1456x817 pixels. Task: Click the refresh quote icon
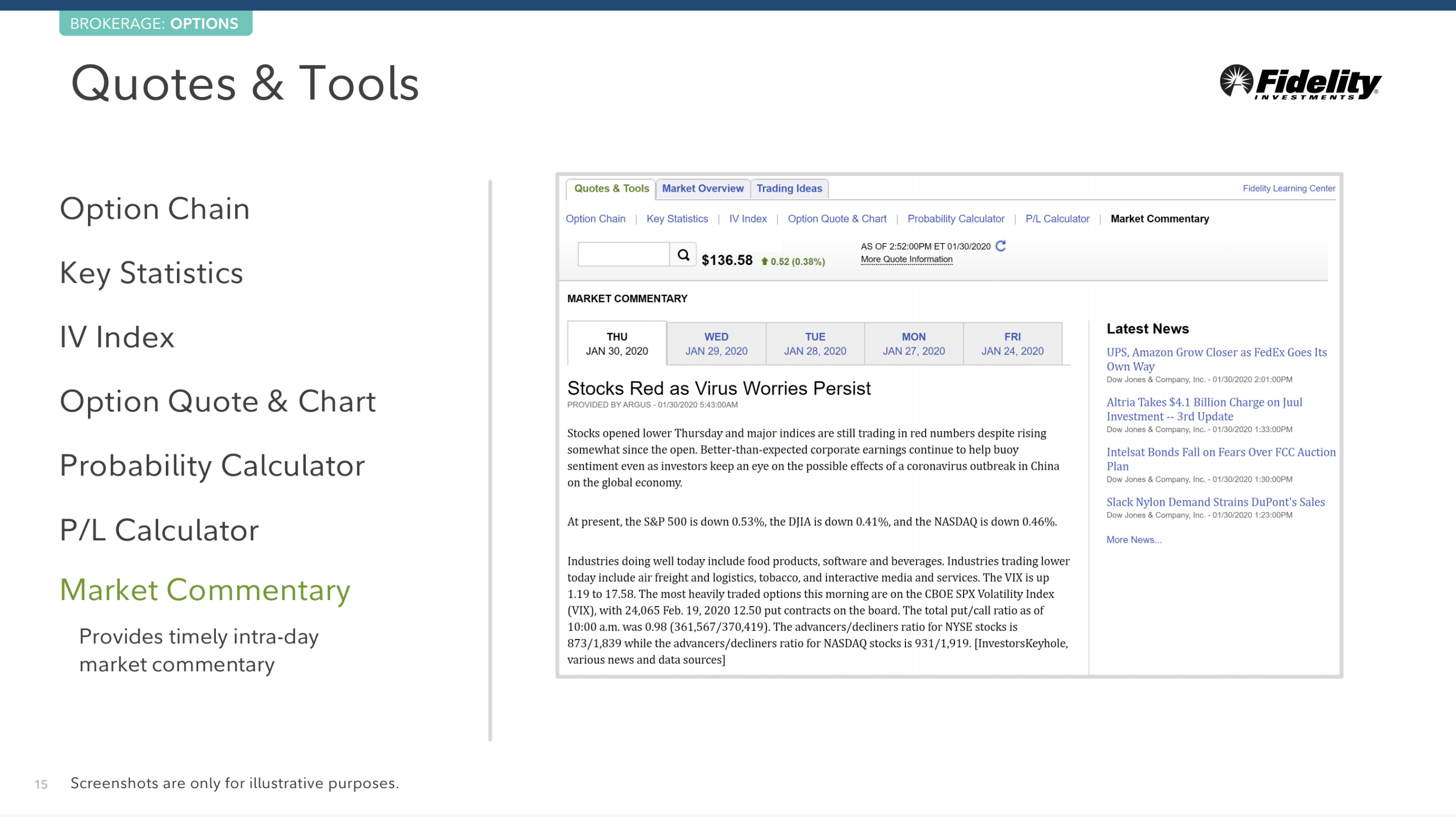[1000, 246]
